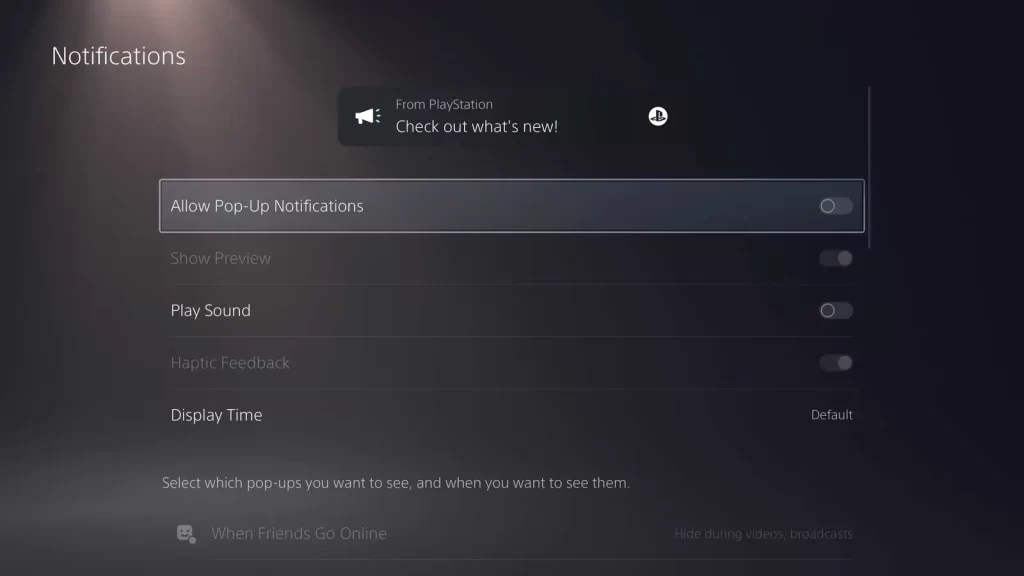Toggle Allow Pop-Up Notifications switch

836,206
